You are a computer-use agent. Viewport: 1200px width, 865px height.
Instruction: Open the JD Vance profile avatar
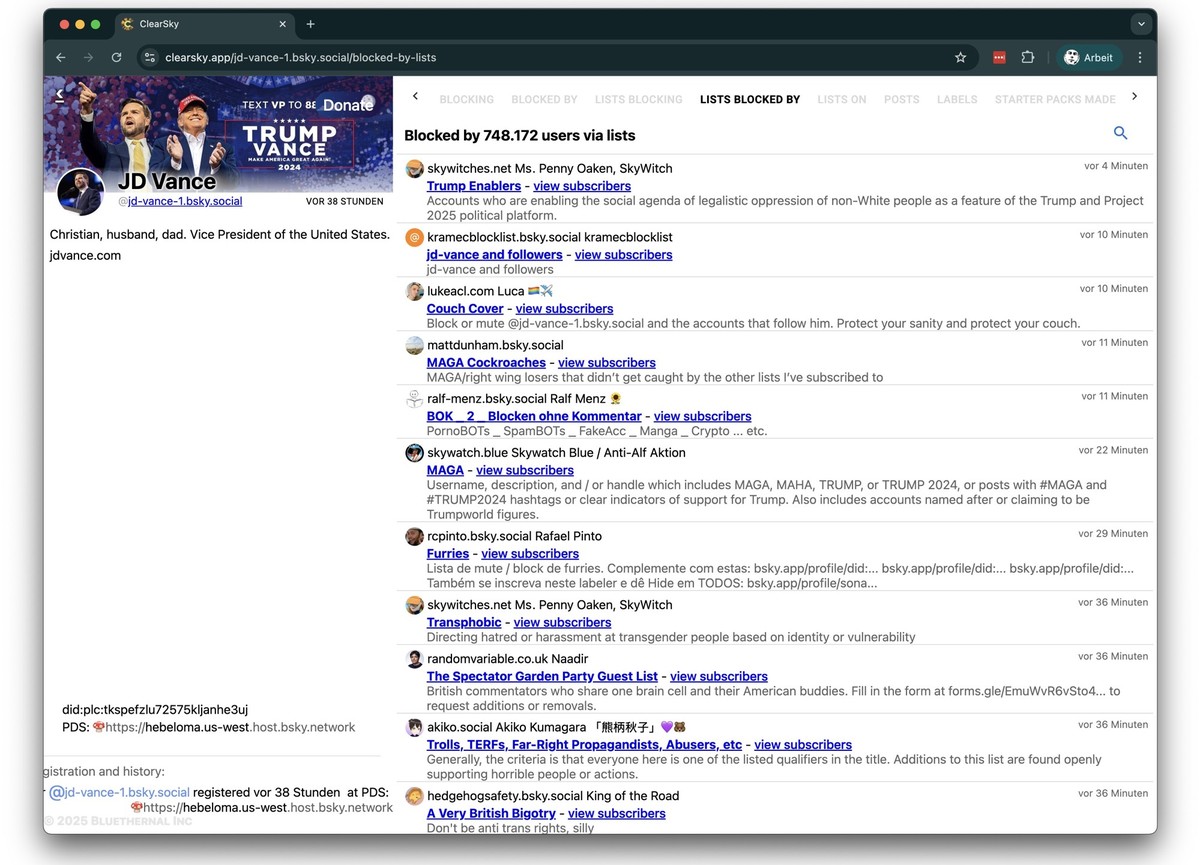pyautogui.click(x=80, y=191)
